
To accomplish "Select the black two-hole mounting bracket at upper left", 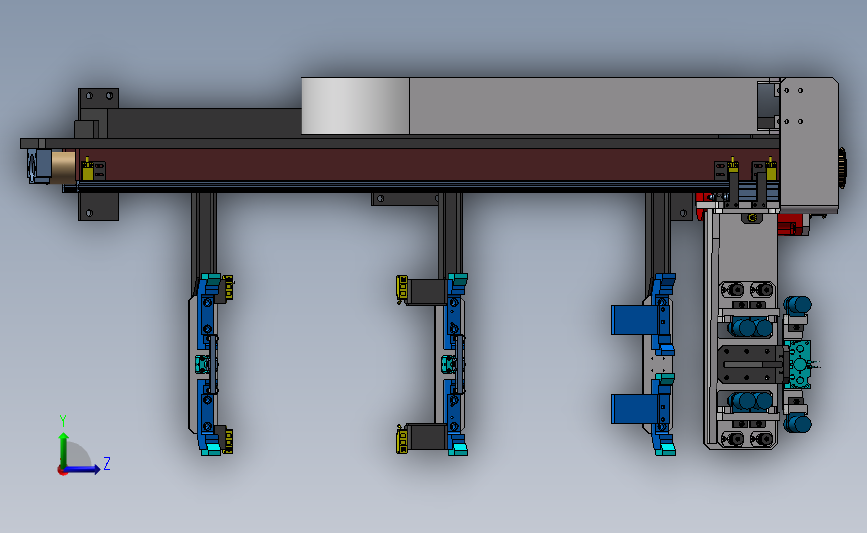I will [98, 98].
